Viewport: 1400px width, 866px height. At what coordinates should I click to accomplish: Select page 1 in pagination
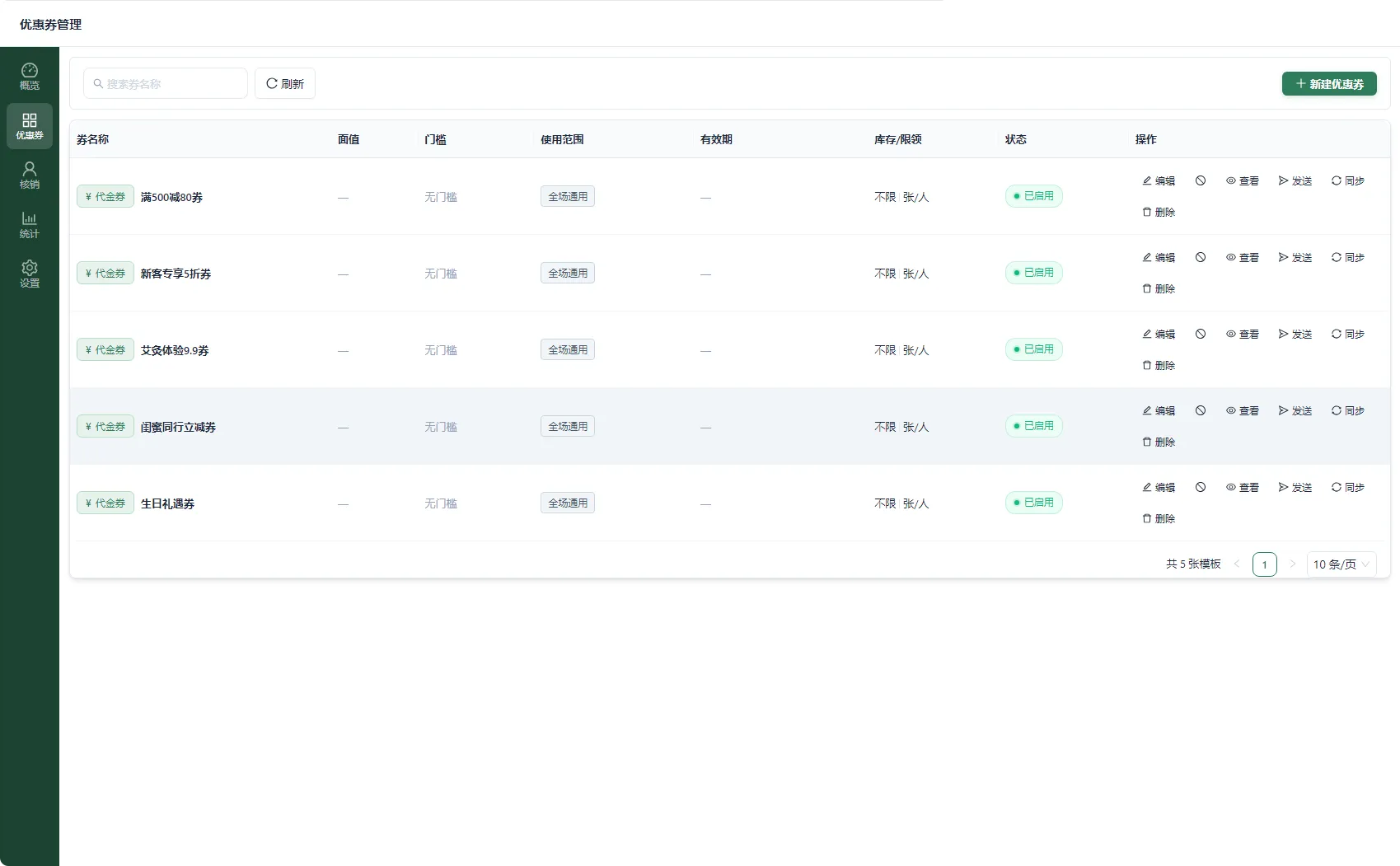click(x=1265, y=564)
